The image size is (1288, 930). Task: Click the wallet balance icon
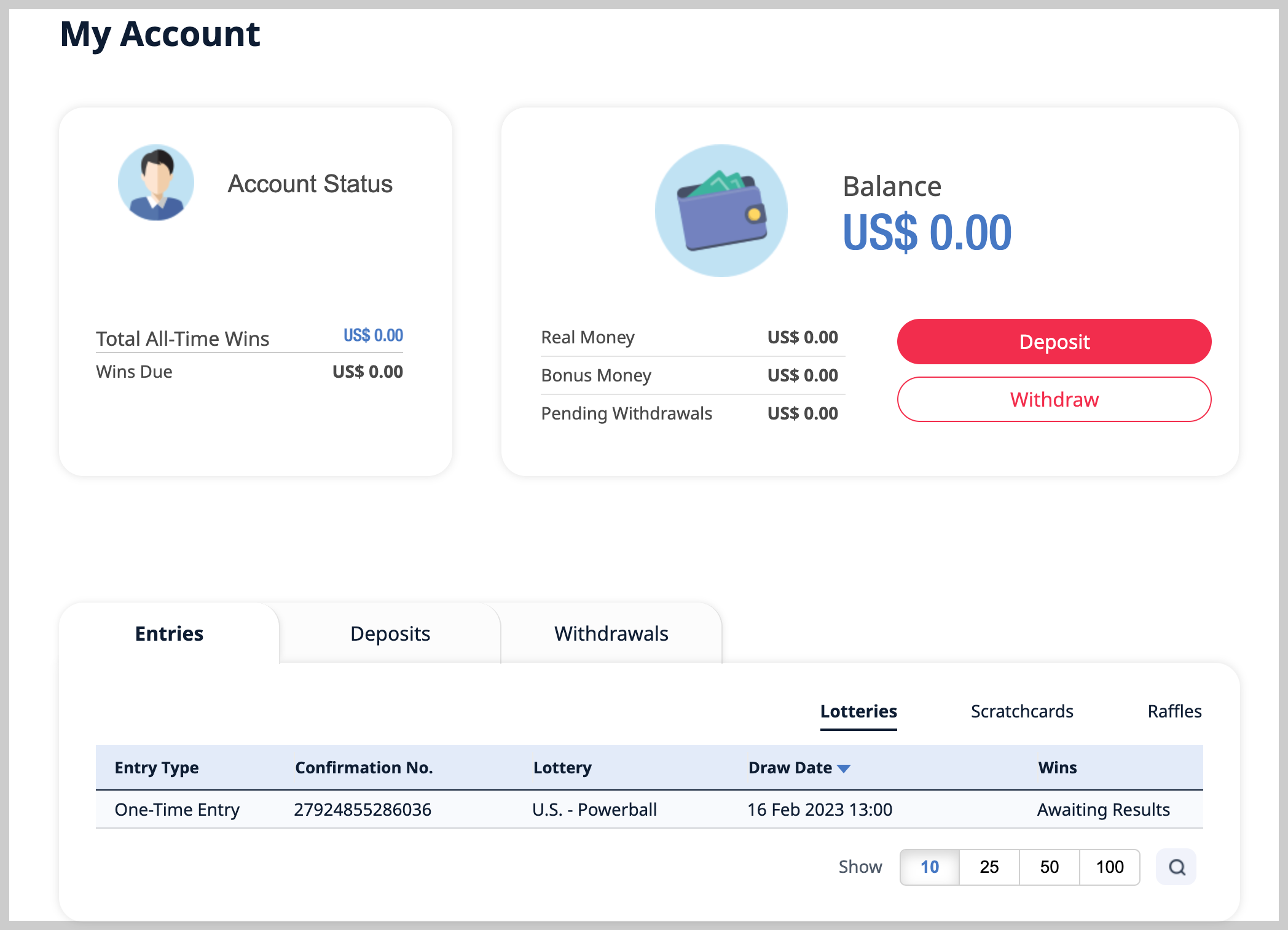[x=721, y=211]
